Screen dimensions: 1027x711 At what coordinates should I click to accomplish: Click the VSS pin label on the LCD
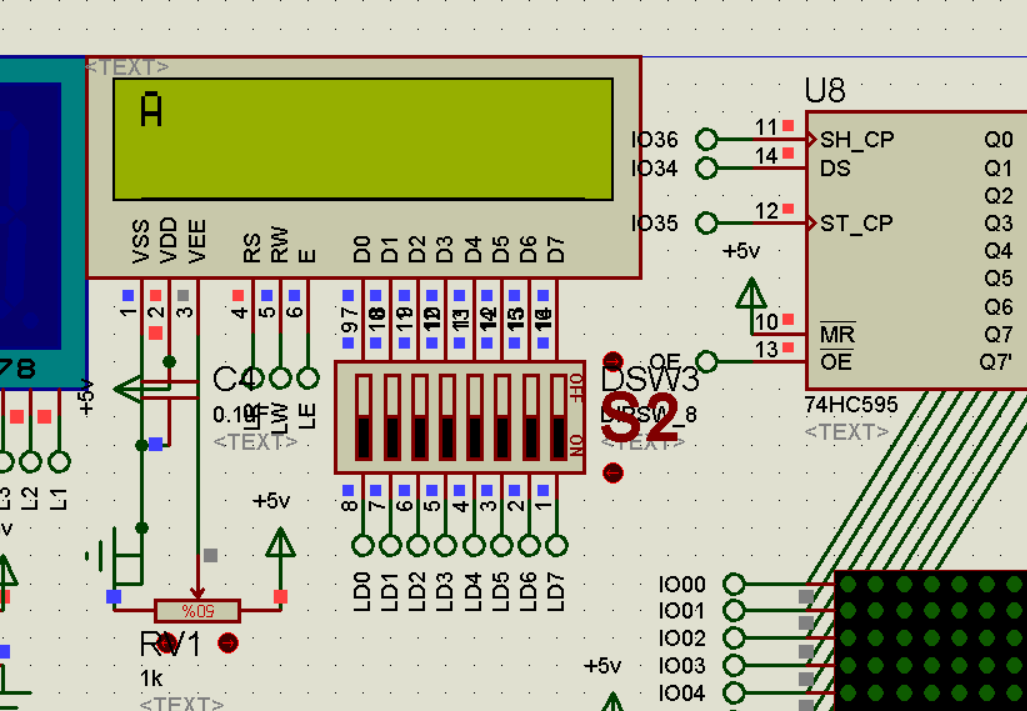point(141,242)
